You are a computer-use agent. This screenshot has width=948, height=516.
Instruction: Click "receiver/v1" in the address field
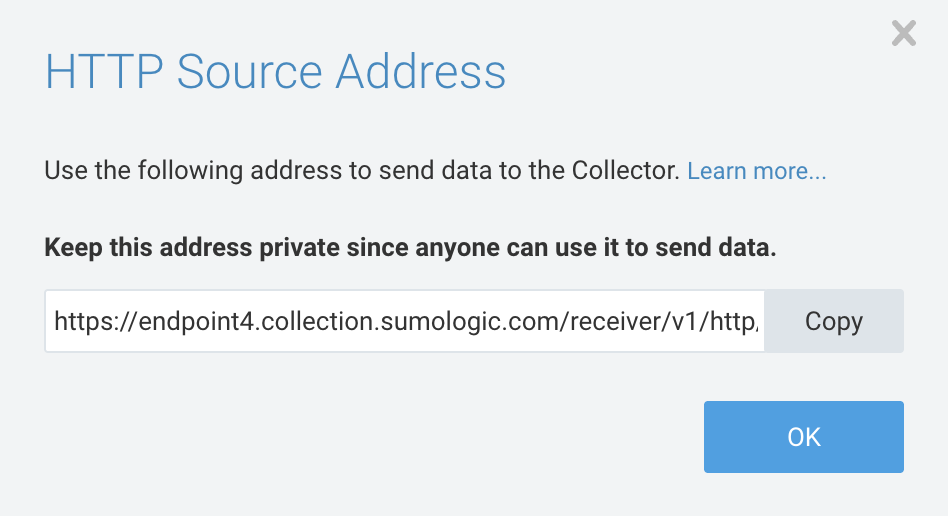[637, 322]
